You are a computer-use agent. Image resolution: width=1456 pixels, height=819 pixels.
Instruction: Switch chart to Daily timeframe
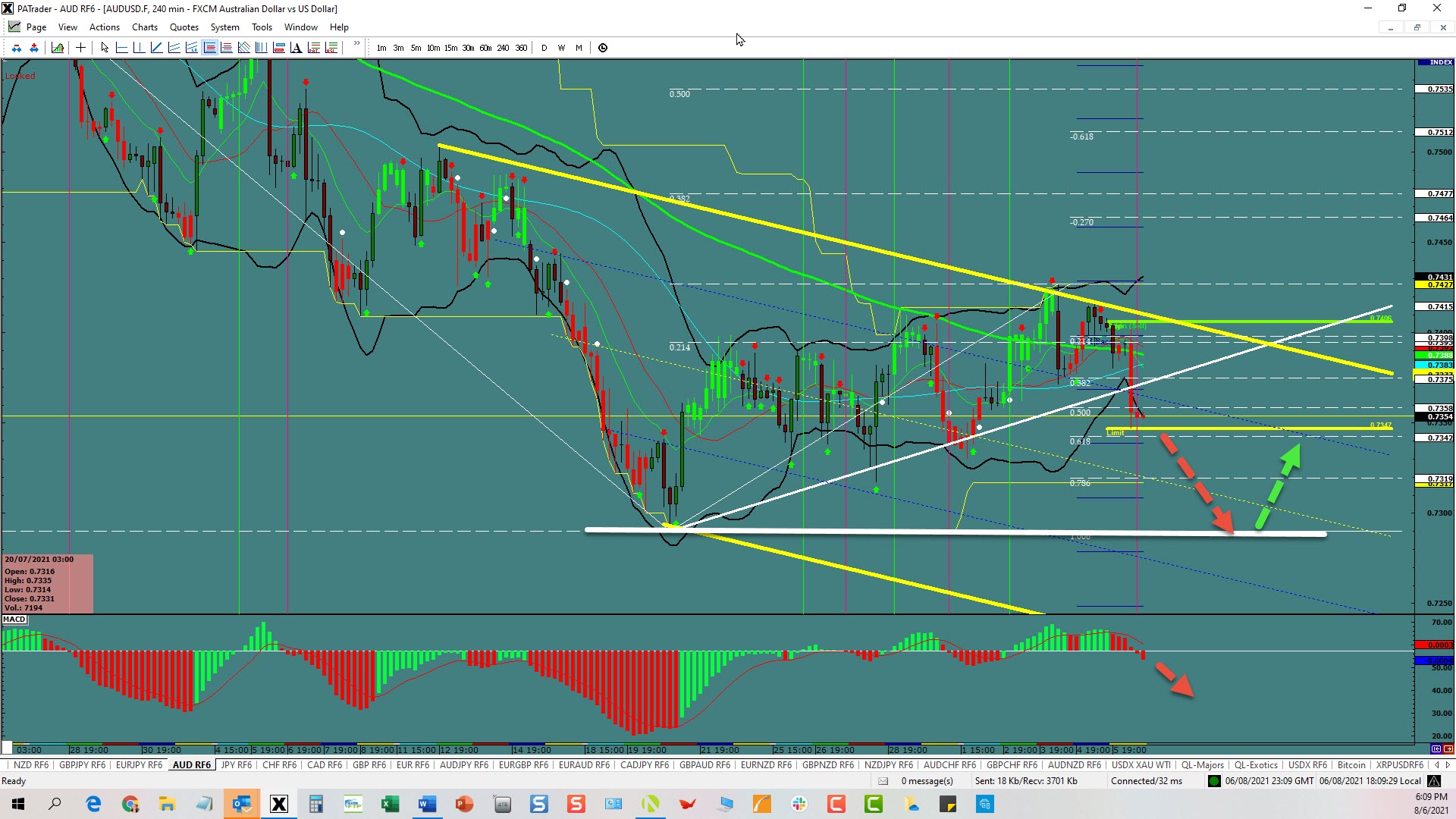click(544, 48)
